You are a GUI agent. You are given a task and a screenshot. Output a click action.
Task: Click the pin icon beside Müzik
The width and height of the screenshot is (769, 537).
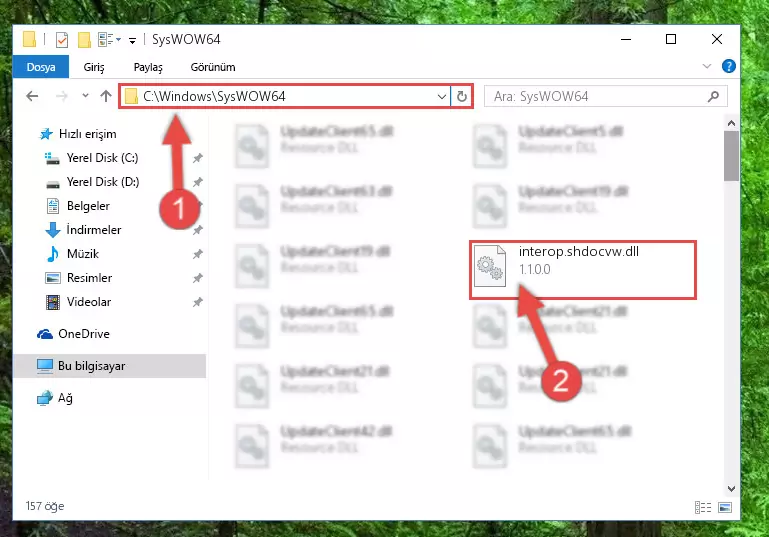[197, 254]
